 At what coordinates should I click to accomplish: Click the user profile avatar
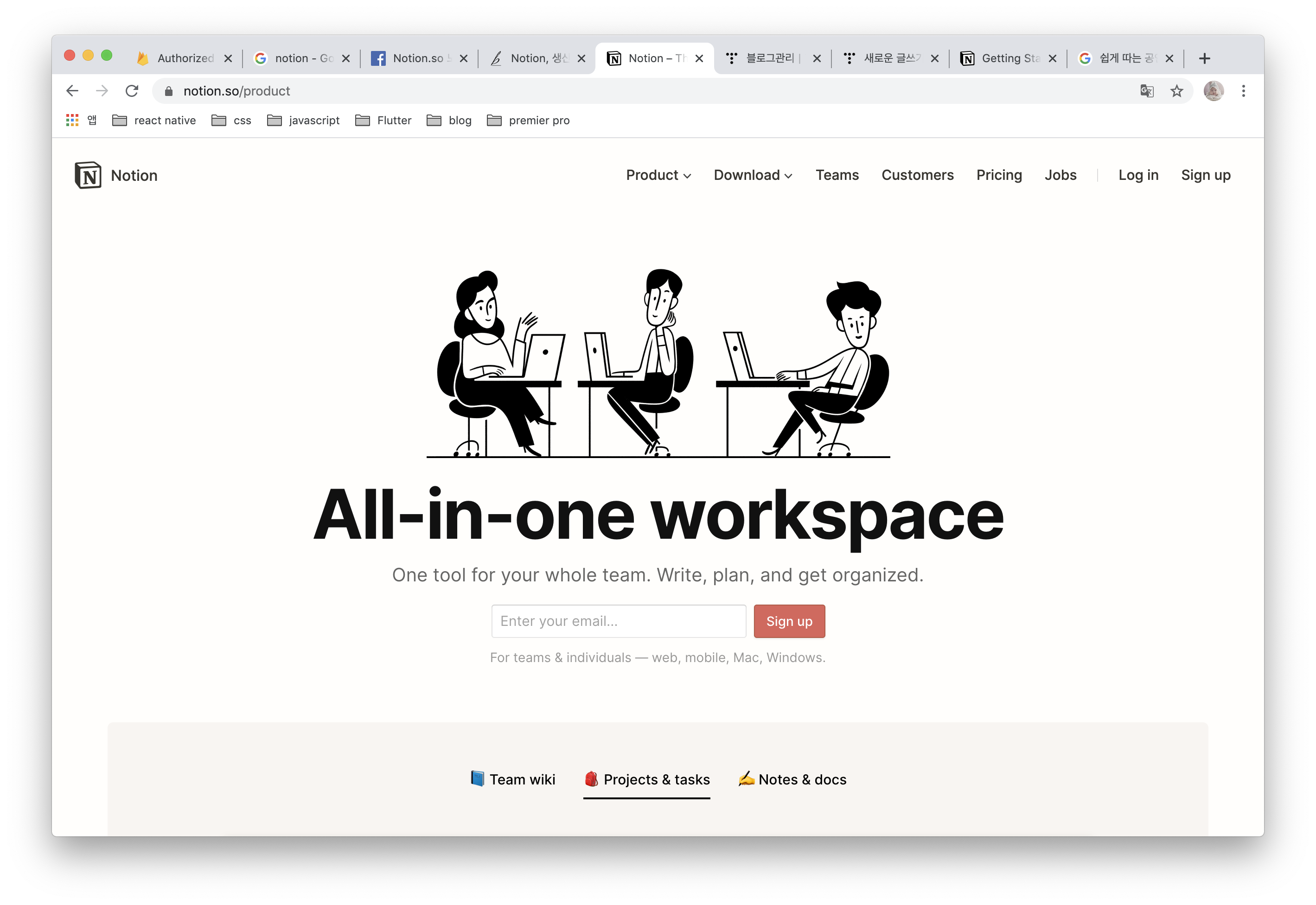pos(1214,91)
